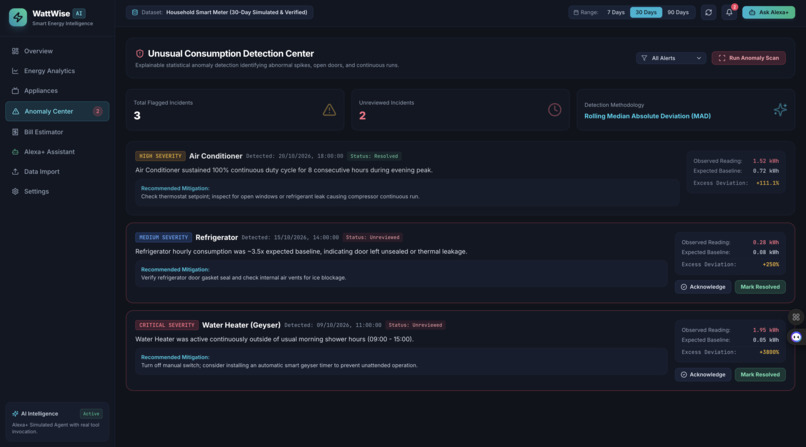
Task: Click the AI Intelligence Active badge
Action: click(91, 414)
